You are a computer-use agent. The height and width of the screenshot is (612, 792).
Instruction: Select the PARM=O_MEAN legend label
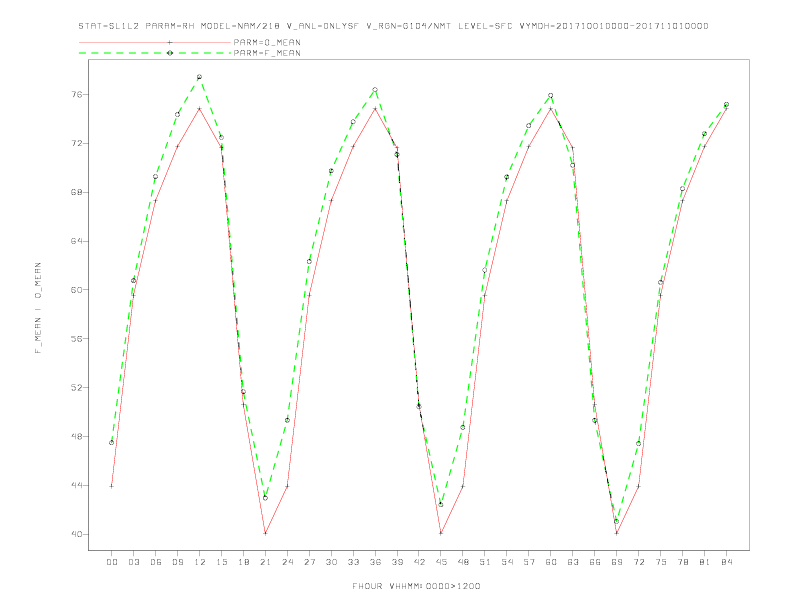pyautogui.click(x=267, y=42)
